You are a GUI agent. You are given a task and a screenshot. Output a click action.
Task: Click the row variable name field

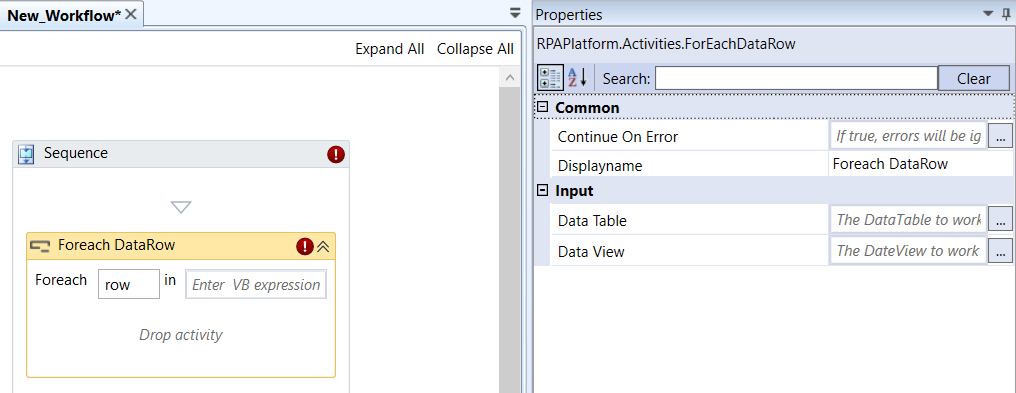tap(128, 284)
